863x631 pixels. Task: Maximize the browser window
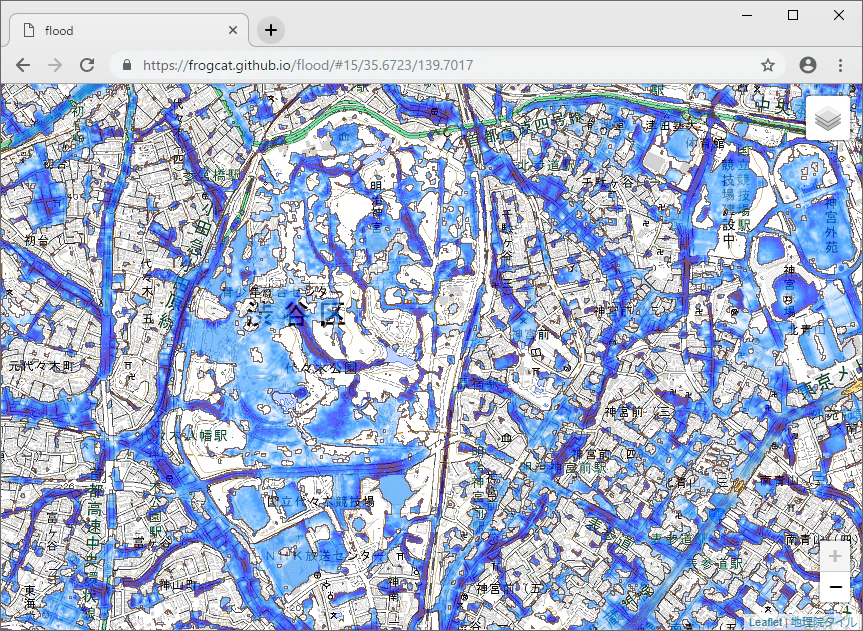pos(793,15)
